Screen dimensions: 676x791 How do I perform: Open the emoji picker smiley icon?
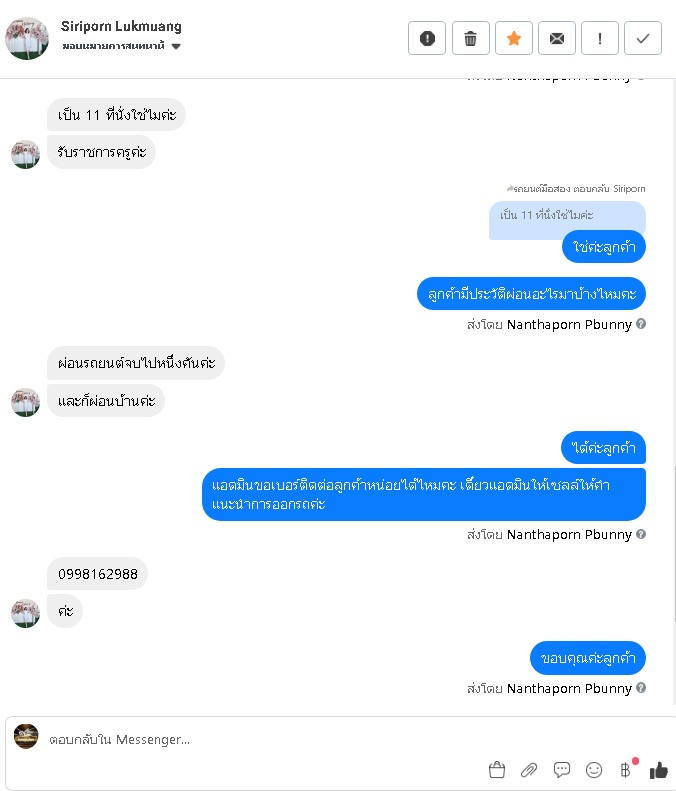pos(594,770)
